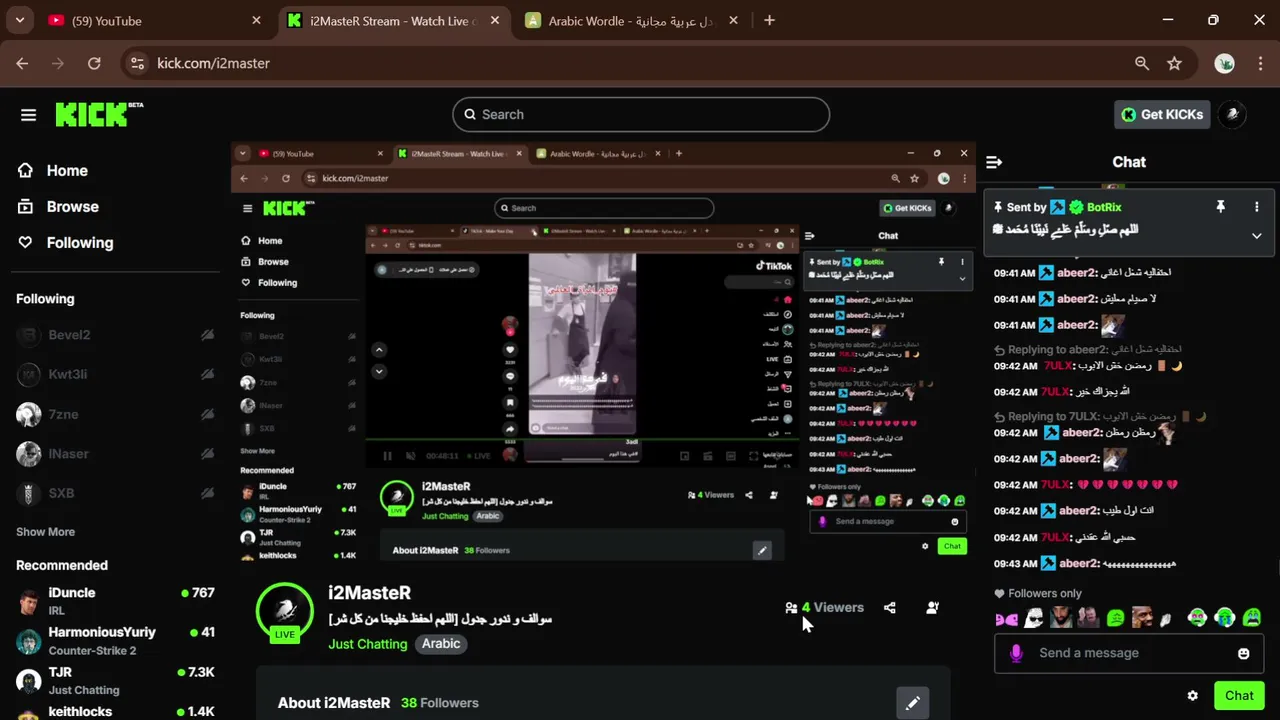
Task: Expand the pinned chat message chevron
Action: [x=1257, y=236]
